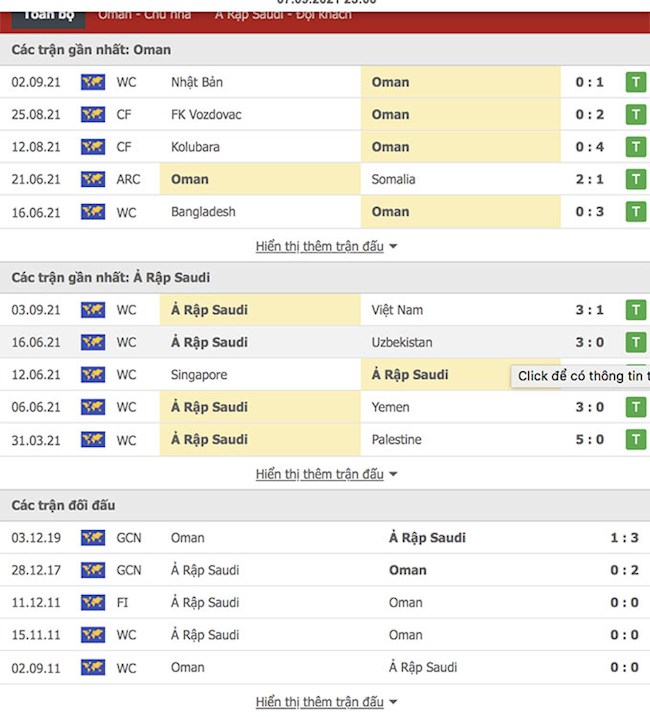Screen dimensions: 650x717
Task: Click green T badge for FK Vozdovac match
Action: [x=635, y=114]
